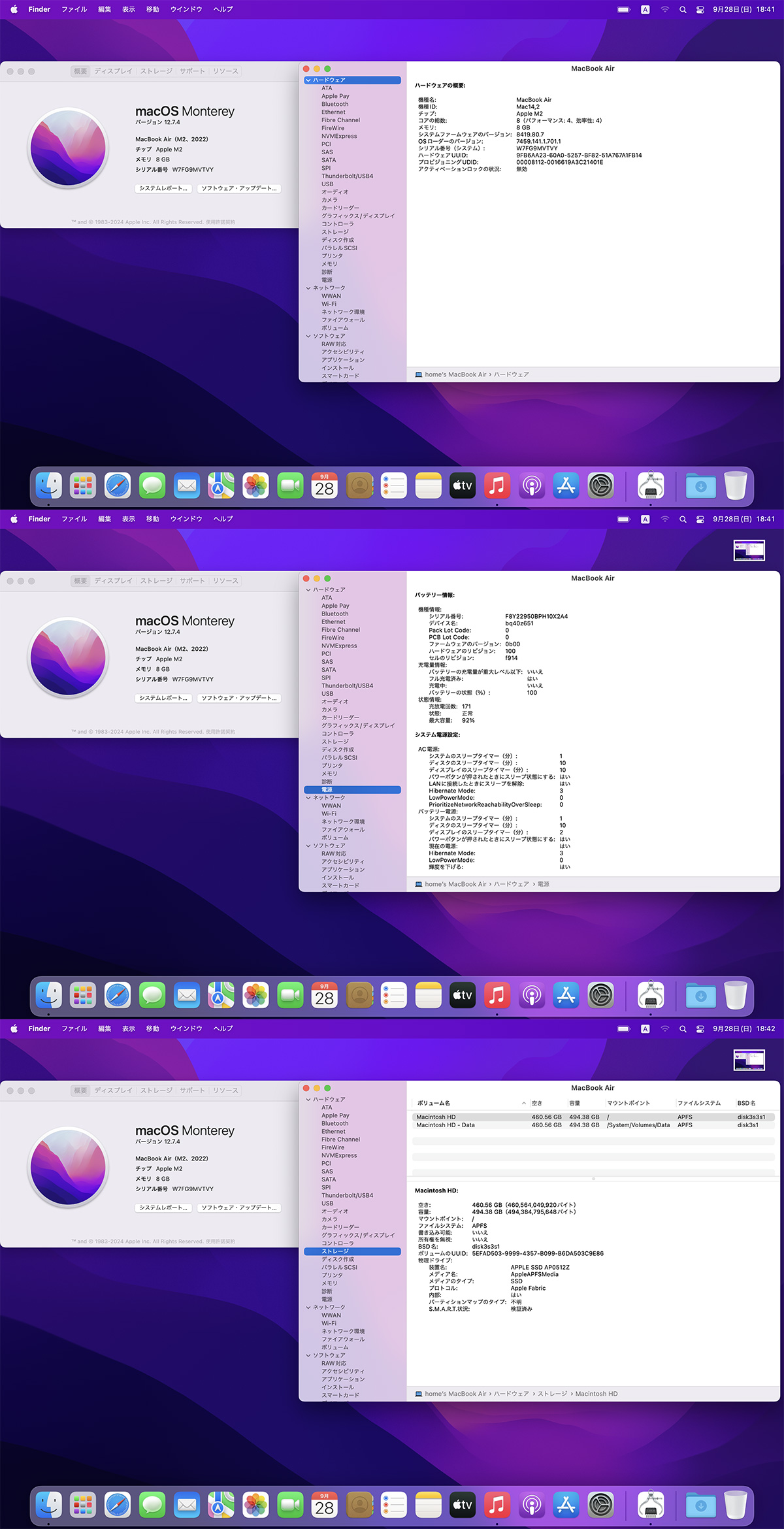
Task: Open Control Center icon in menu bar showing 18:42
Action: tap(700, 1028)
